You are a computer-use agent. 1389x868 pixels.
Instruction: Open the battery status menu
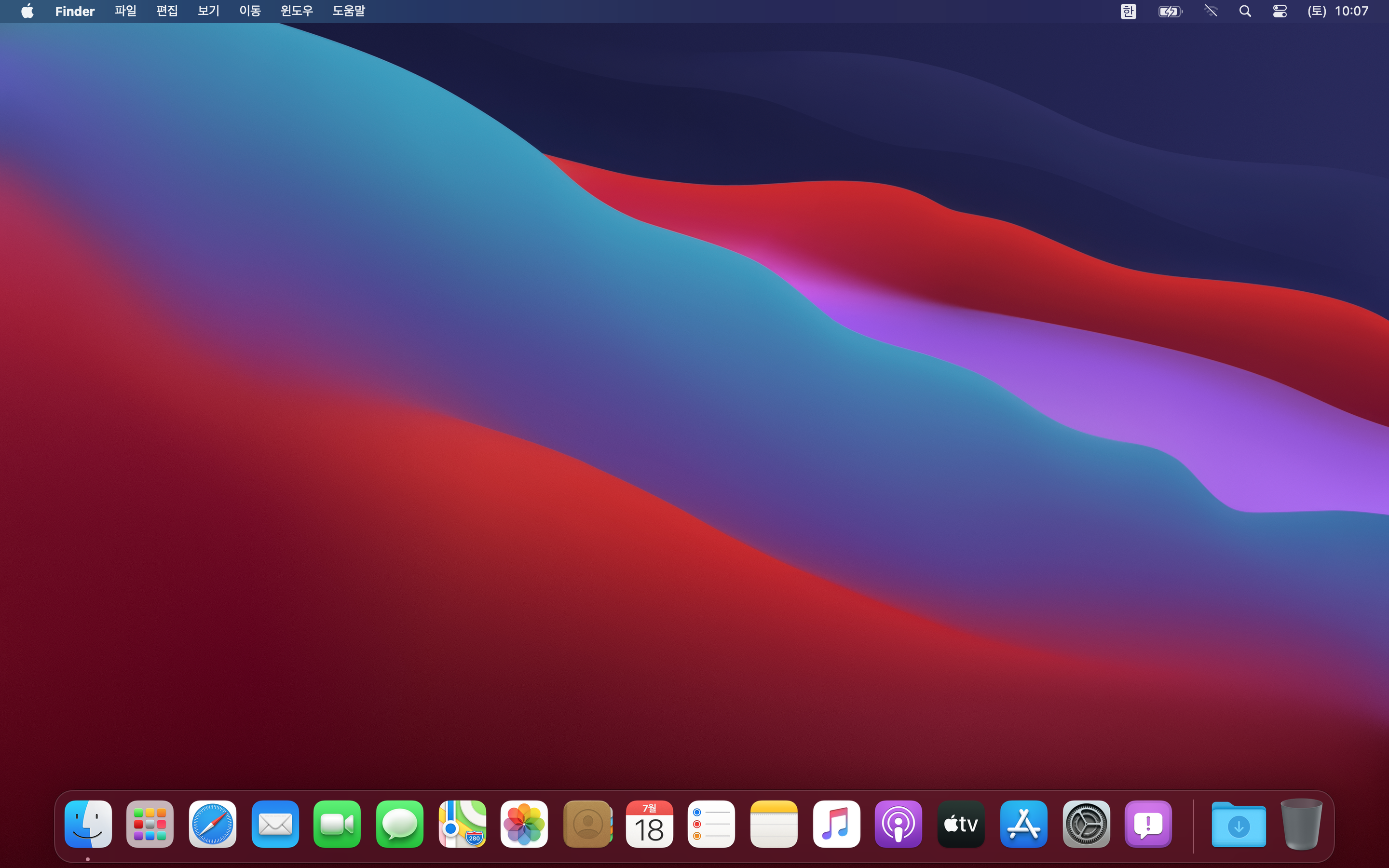point(1170,11)
